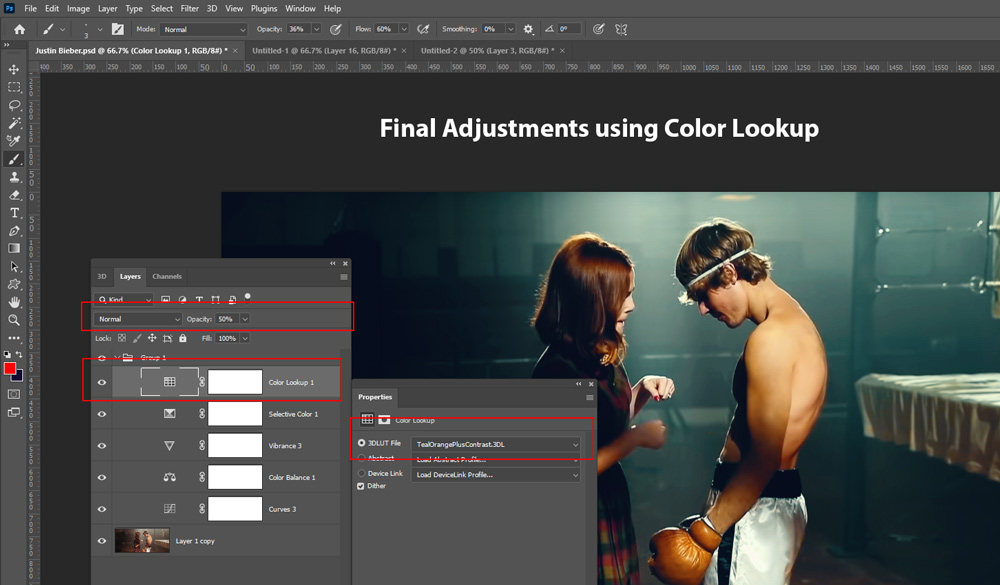Open the Edit Toolbar three-dots button
The height and width of the screenshot is (585, 1000).
[x=14, y=337]
